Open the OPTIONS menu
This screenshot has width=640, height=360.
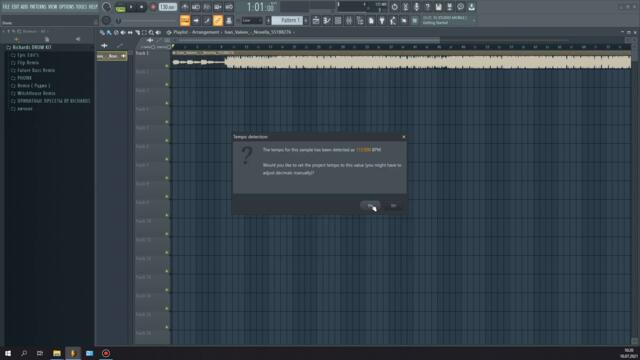click(67, 7)
